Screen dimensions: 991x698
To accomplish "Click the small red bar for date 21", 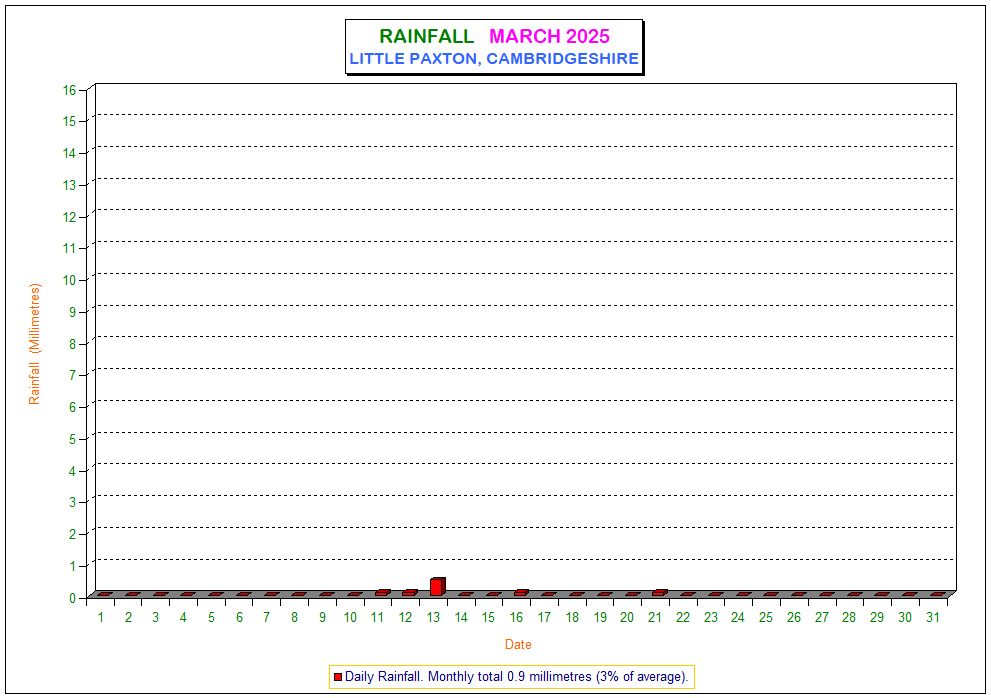I will (659, 593).
